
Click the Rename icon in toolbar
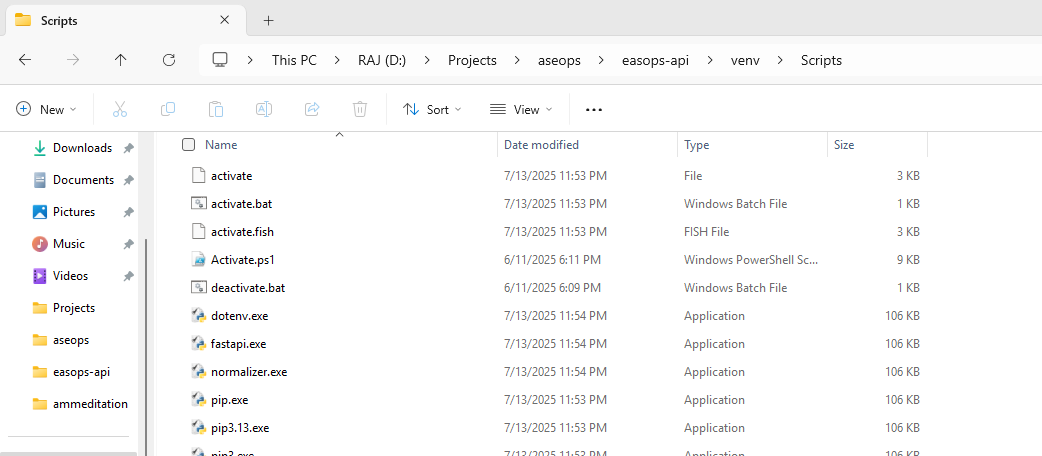[264, 109]
